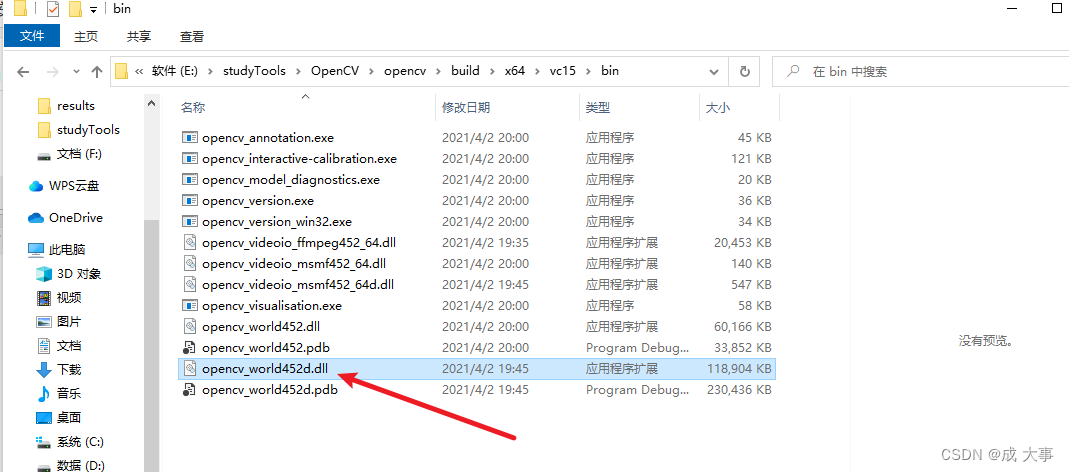Viewport: 1069px width, 472px height.
Task: Click 230,436 KB size cell
Action: (x=740, y=390)
